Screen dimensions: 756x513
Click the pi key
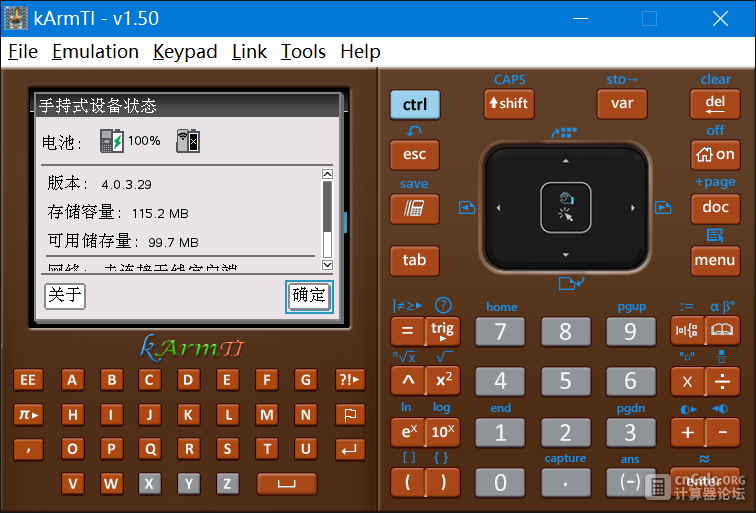tap(28, 415)
